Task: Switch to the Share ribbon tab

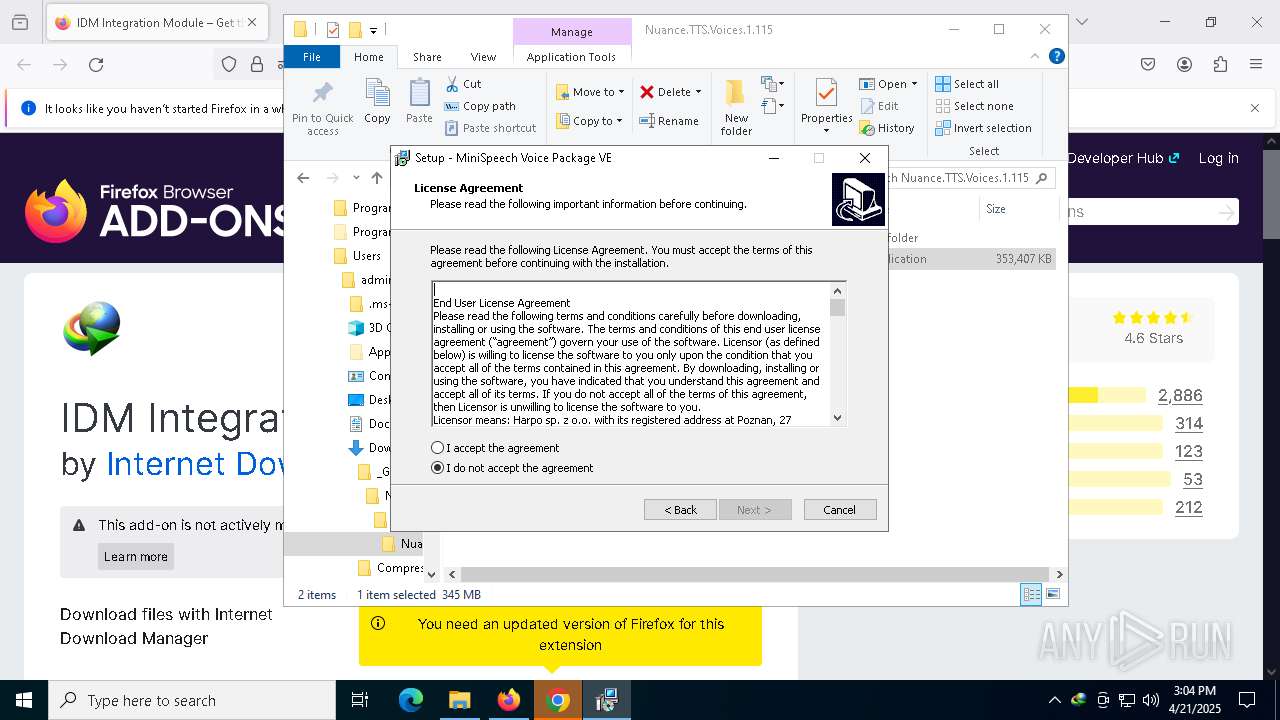Action: [x=427, y=57]
